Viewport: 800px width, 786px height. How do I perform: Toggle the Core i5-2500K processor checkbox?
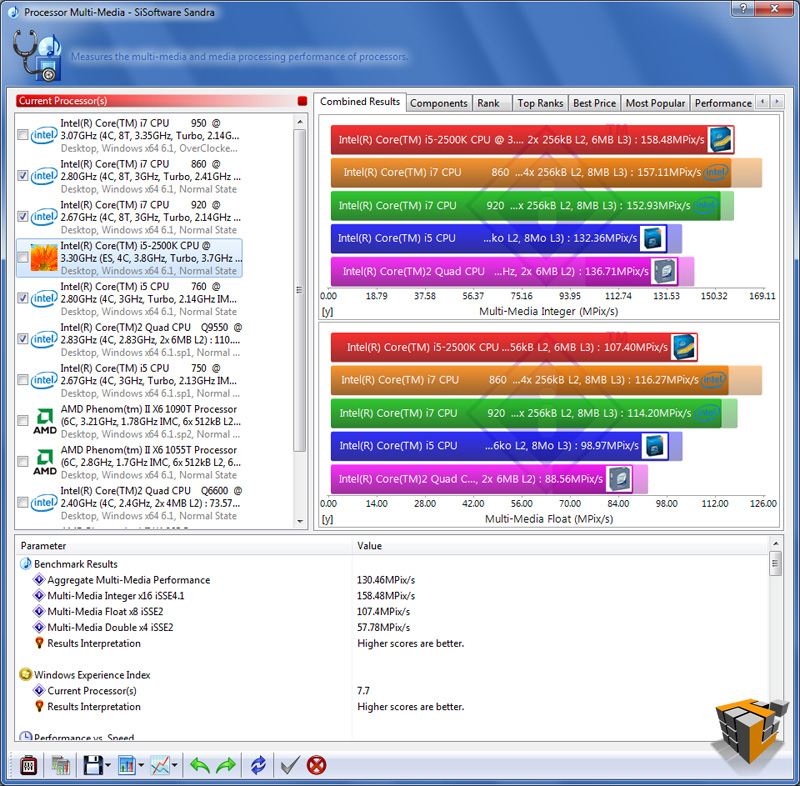[x=22, y=257]
